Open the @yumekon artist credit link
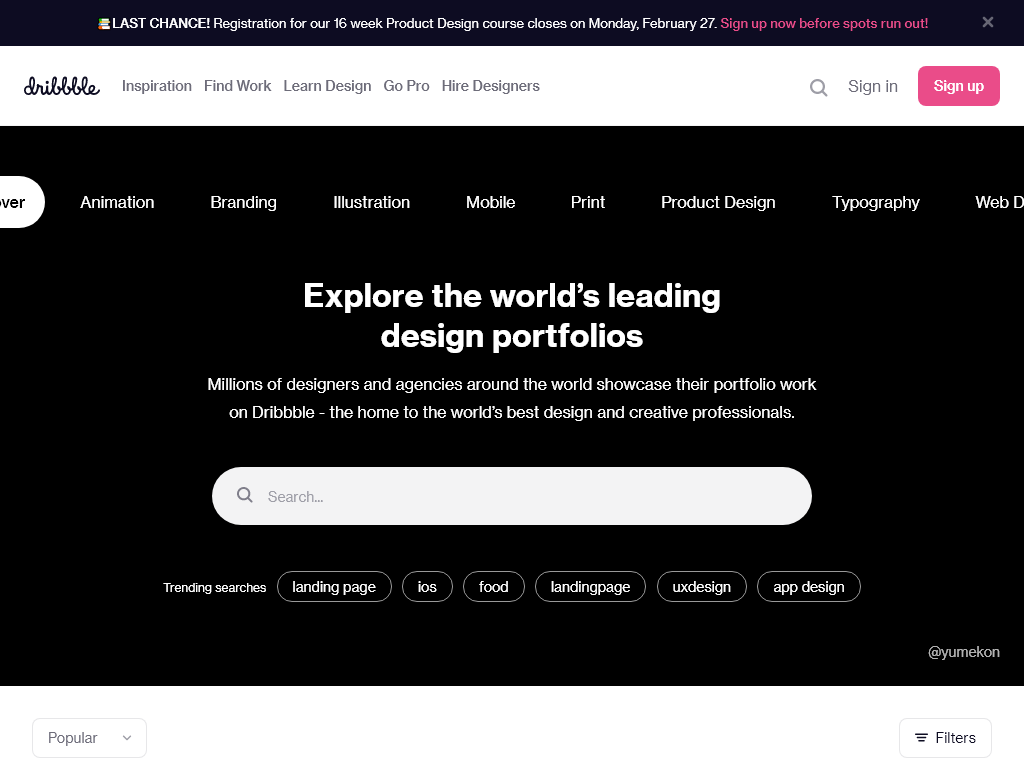Screen dimensions: 1024x768 click(x=964, y=652)
